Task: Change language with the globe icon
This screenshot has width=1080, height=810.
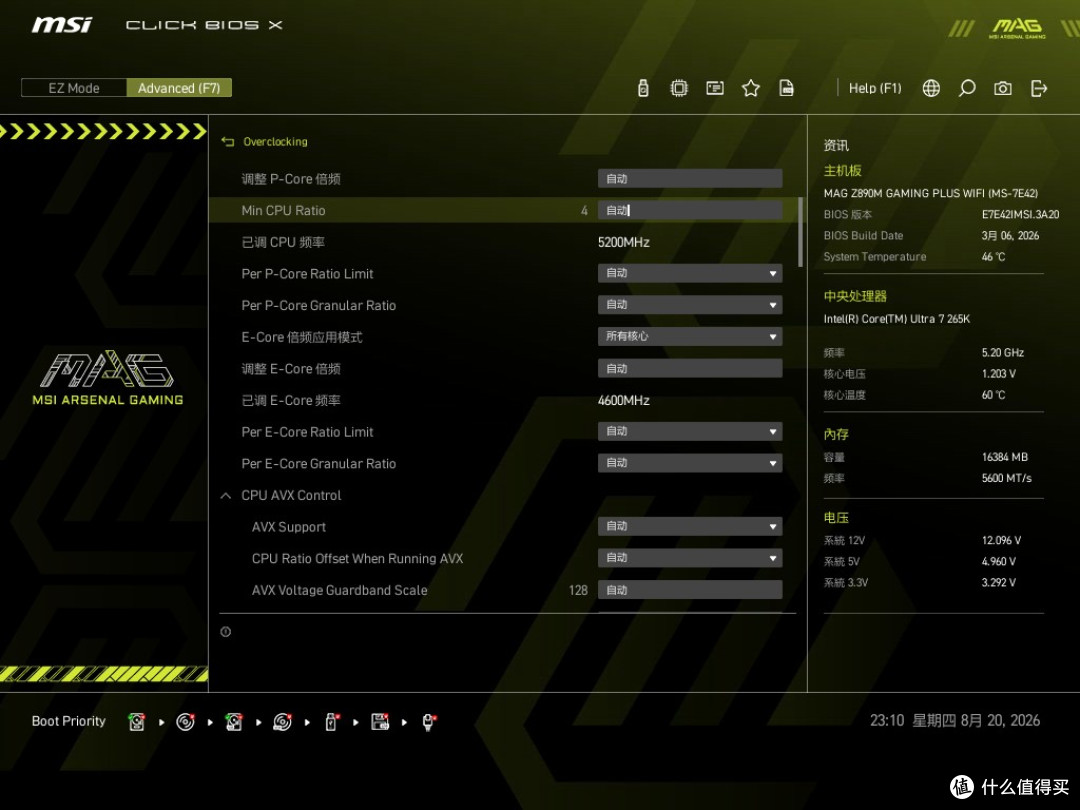Action: tap(931, 88)
